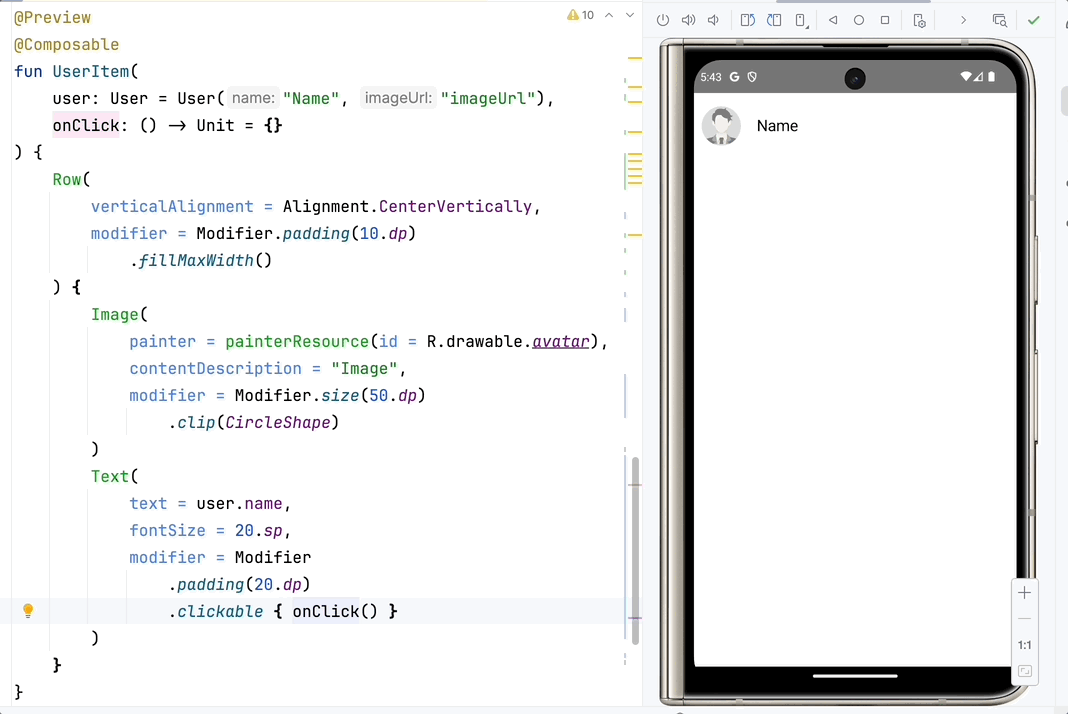
Task: Jump to next warning with the down chevron
Action: [x=629, y=16]
